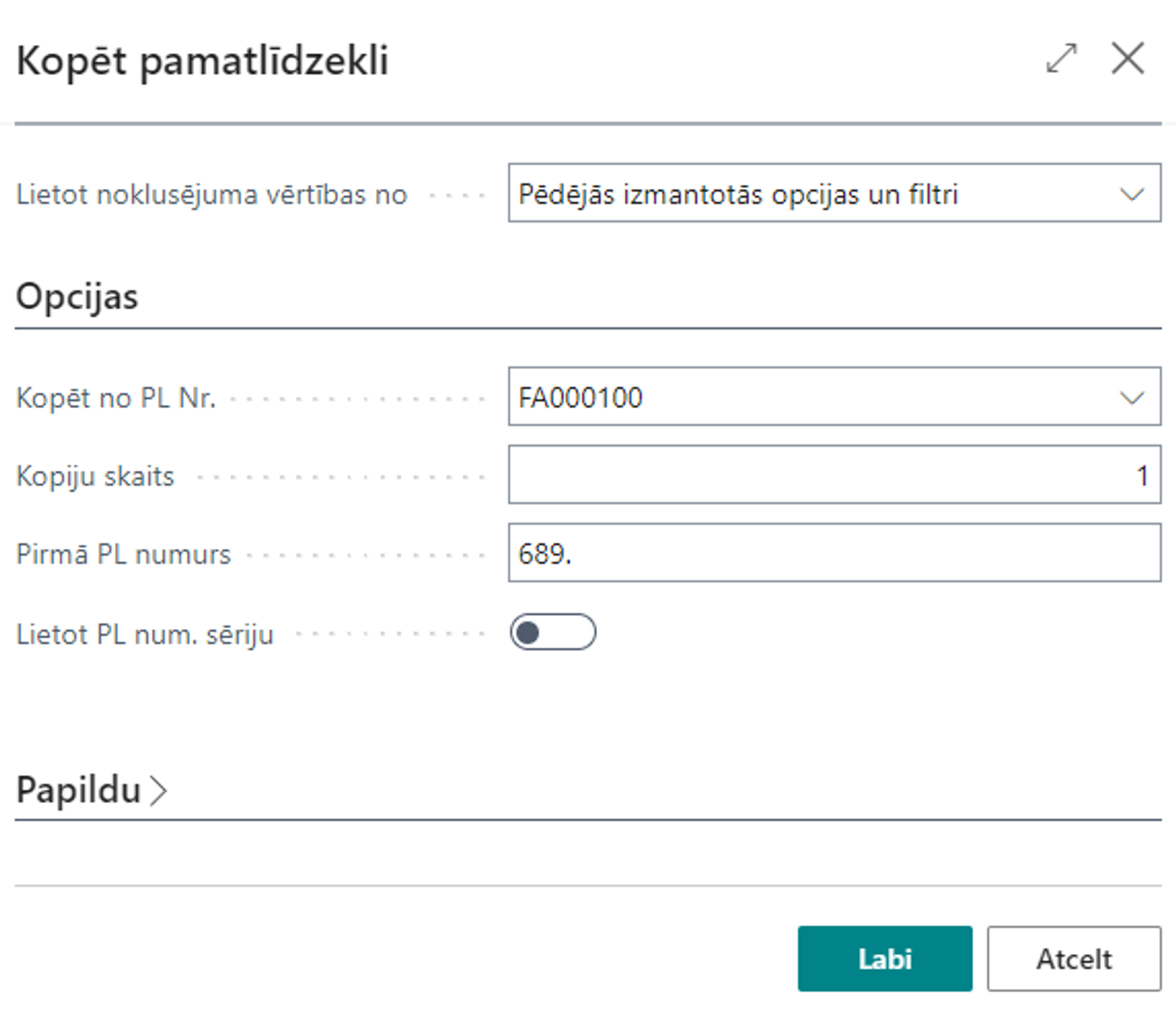Expand the dialog to full screen
The height and width of the screenshot is (1010, 1176).
(x=1061, y=58)
